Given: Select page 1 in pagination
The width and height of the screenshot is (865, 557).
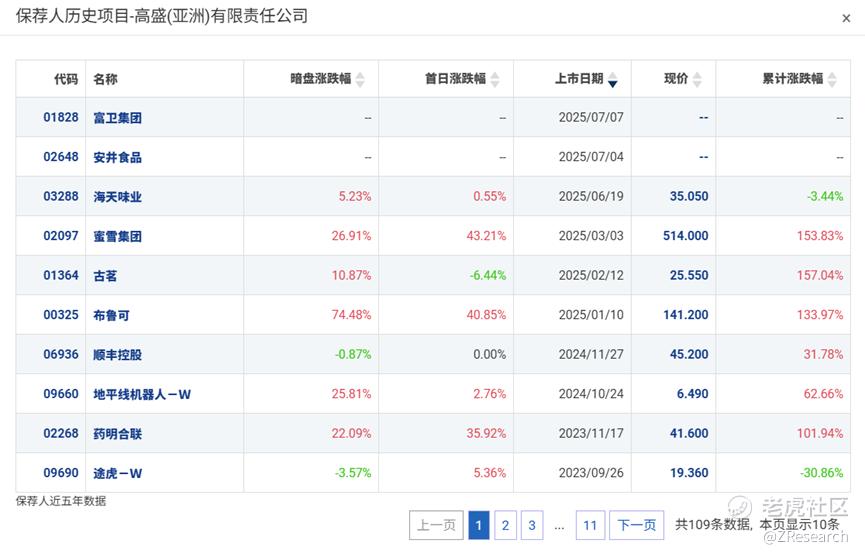Looking at the screenshot, I should (479, 525).
